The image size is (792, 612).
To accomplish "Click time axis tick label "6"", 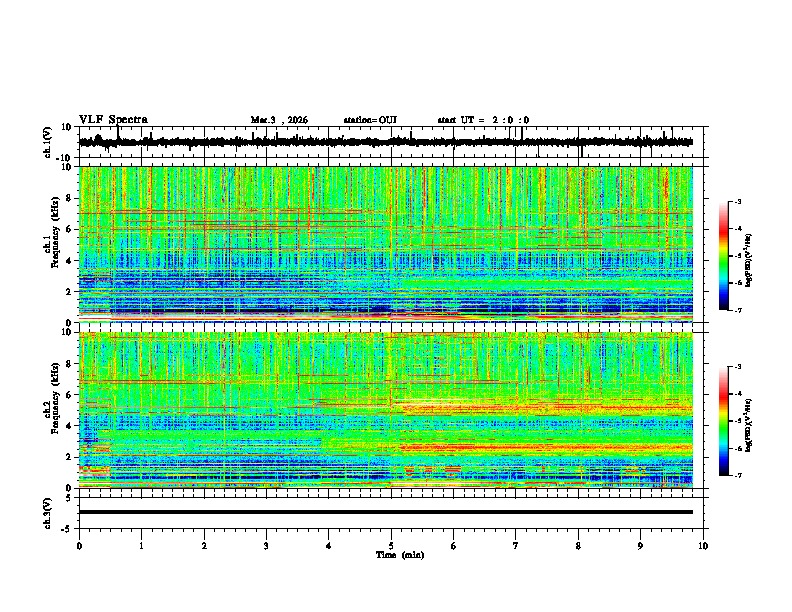I will click(x=454, y=546).
